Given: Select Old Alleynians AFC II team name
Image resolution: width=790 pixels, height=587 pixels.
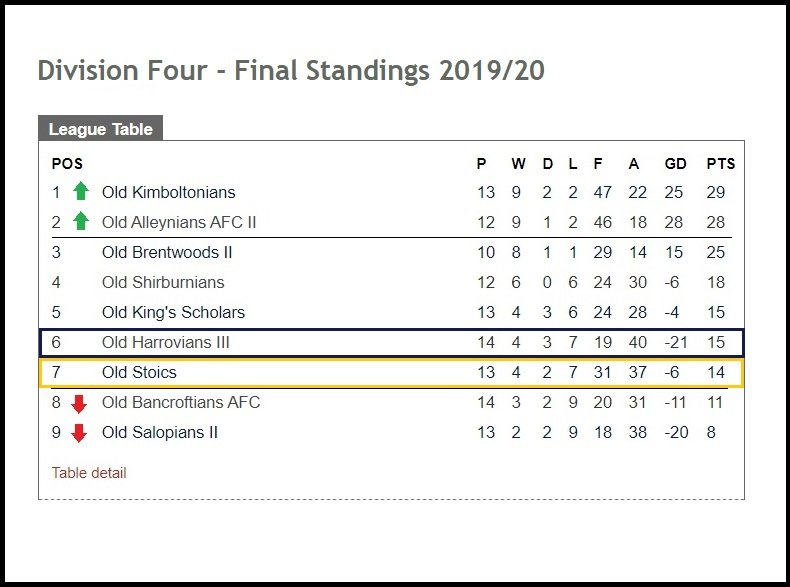Looking at the screenshot, I should (179, 222).
